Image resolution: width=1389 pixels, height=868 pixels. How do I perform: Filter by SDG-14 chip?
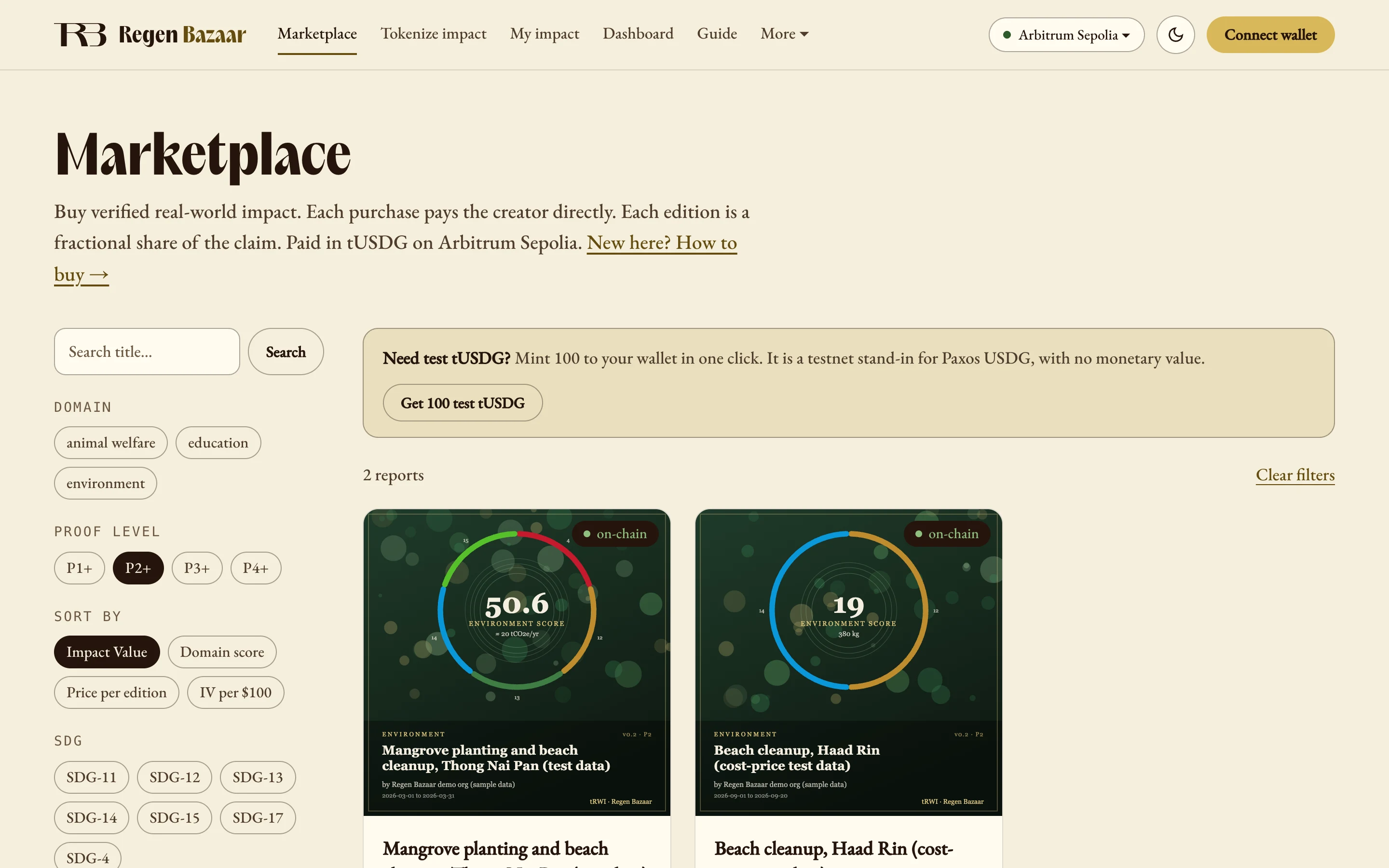91,818
